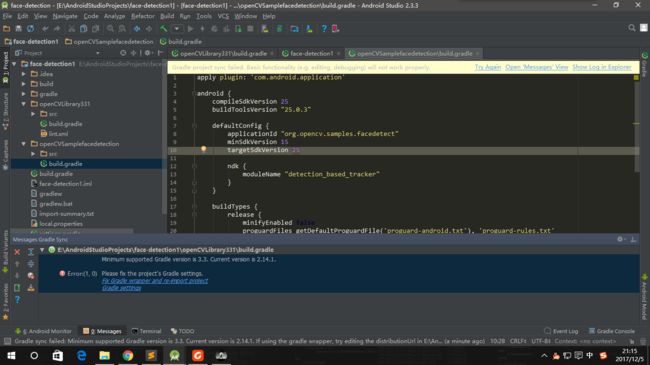
Task: Click the Copy icon in toolbar
Action: point(83,29)
